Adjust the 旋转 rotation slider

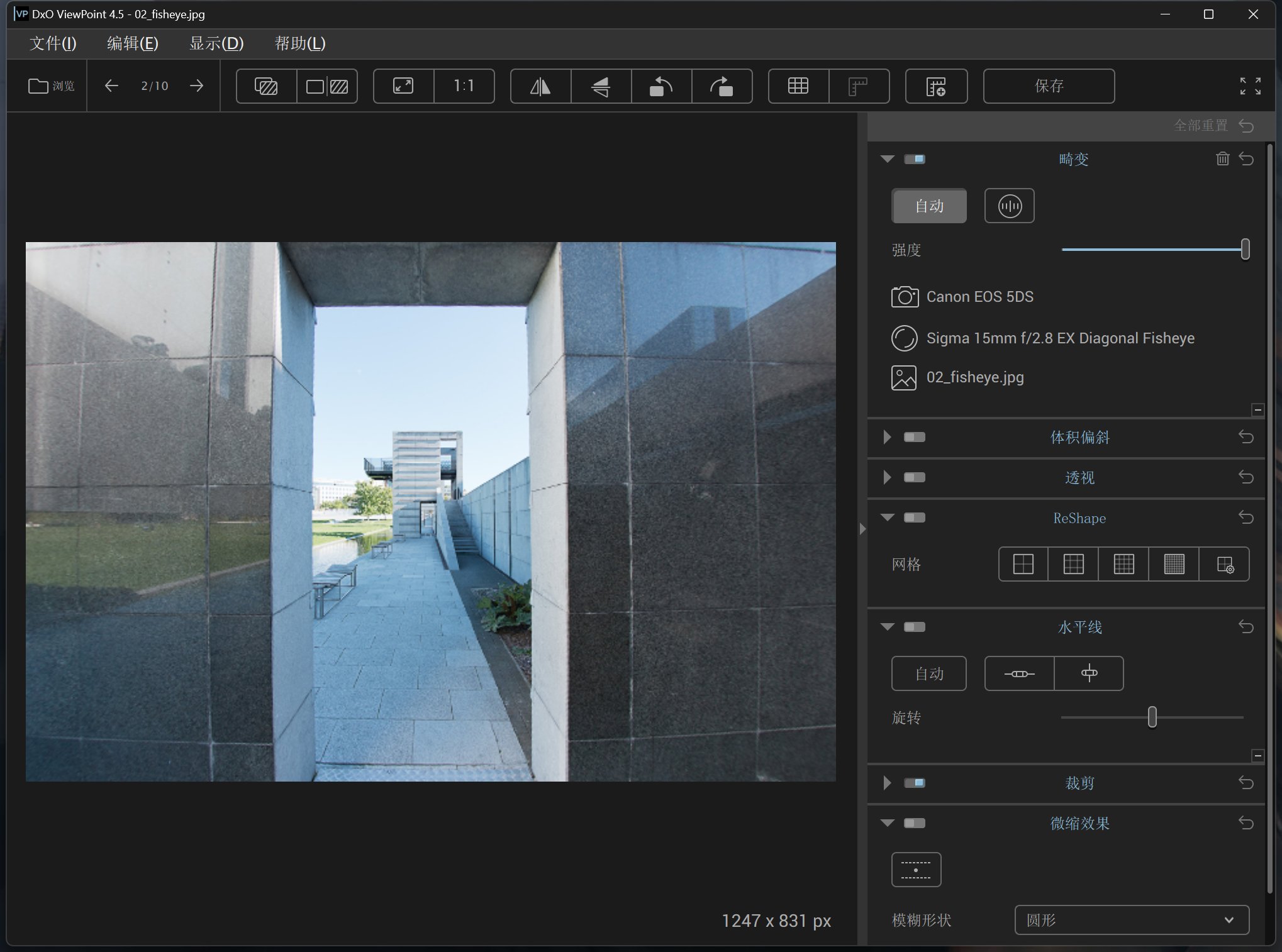(1152, 717)
